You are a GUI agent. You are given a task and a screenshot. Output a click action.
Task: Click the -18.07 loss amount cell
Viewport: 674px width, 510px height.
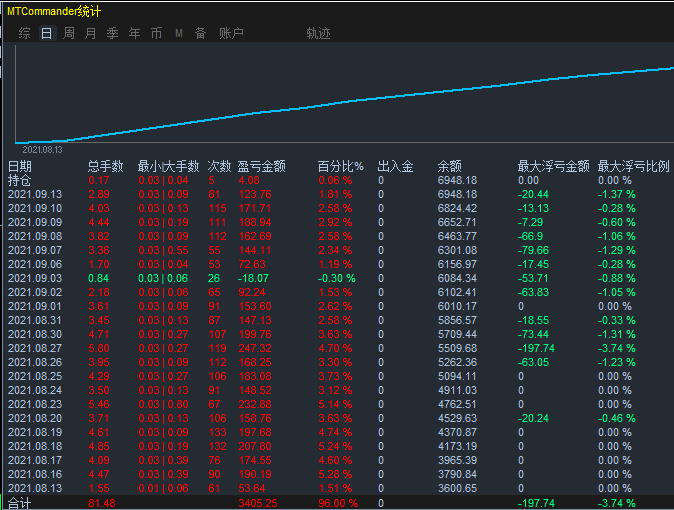pyautogui.click(x=253, y=278)
